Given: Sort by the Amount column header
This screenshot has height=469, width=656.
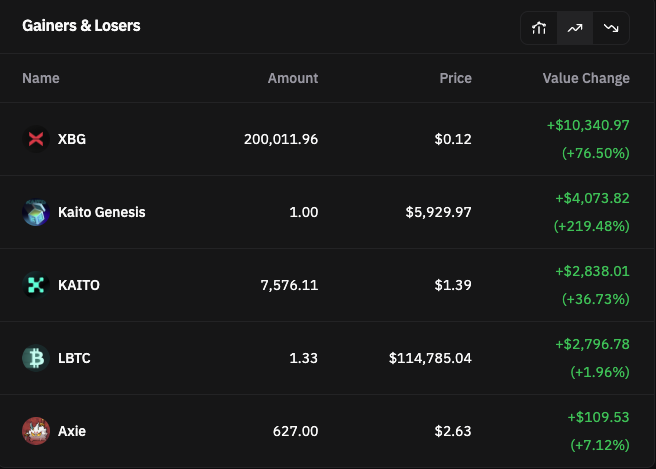Looking at the screenshot, I should click(x=293, y=78).
